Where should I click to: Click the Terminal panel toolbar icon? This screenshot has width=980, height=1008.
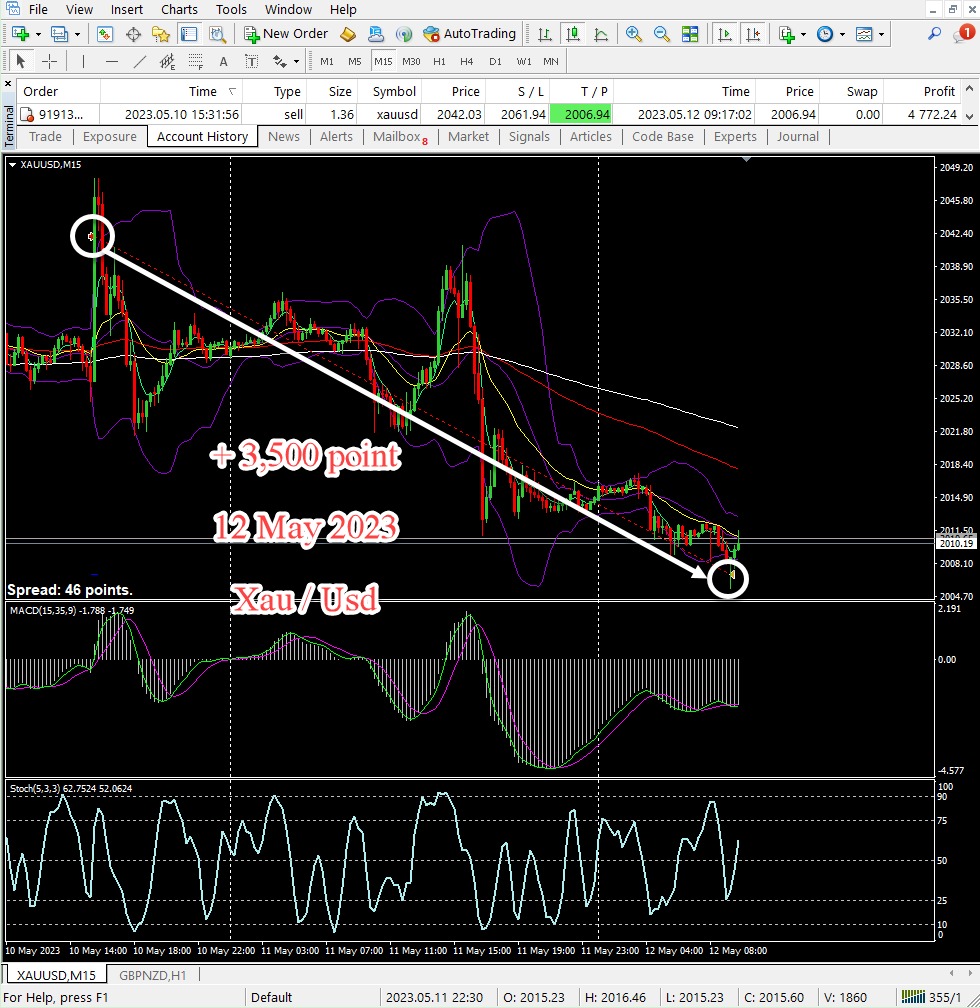point(189,34)
